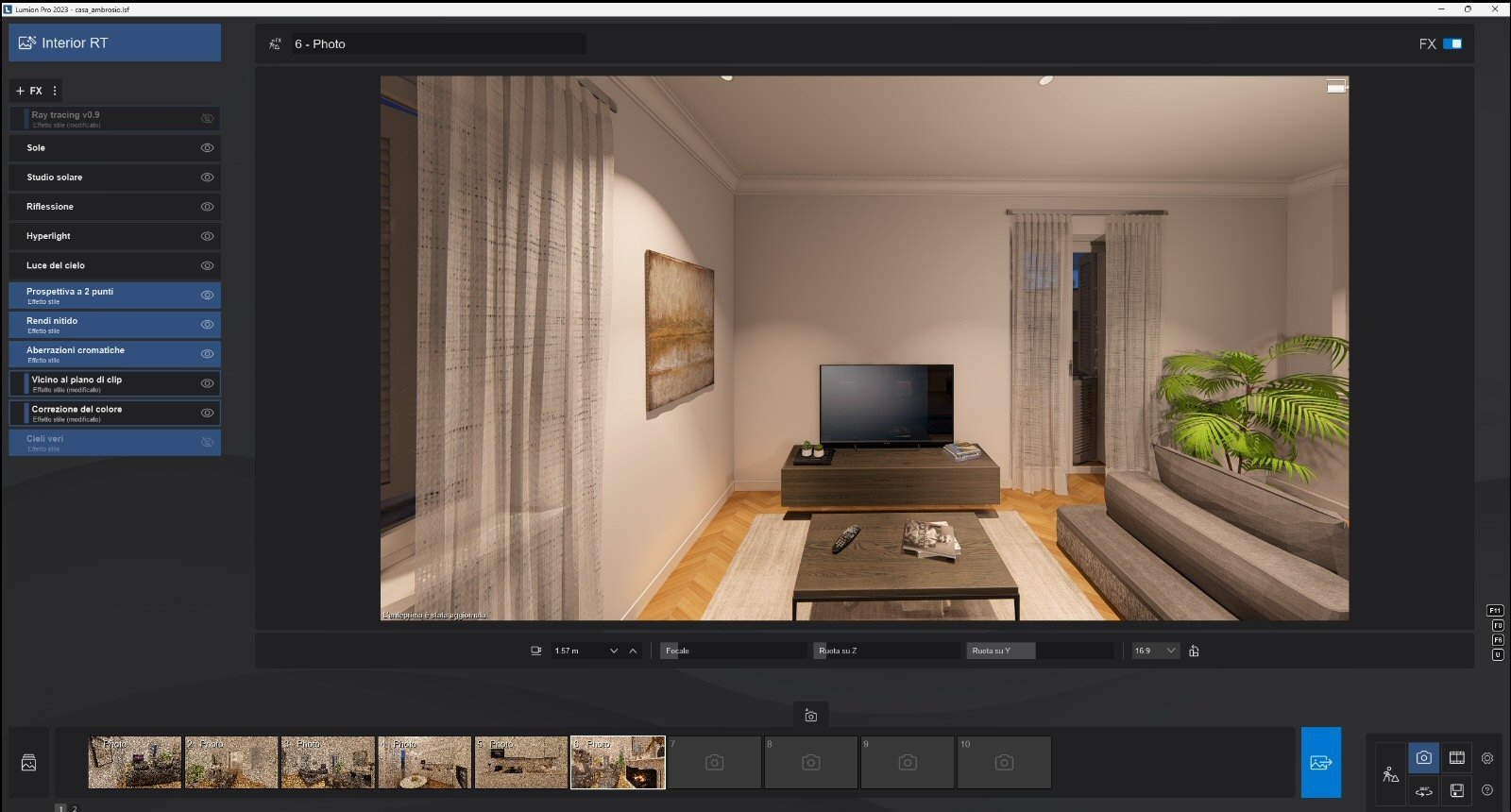The image size is (1511, 812).
Task: Click the photo title field '6 - Photo'
Action: tap(438, 43)
